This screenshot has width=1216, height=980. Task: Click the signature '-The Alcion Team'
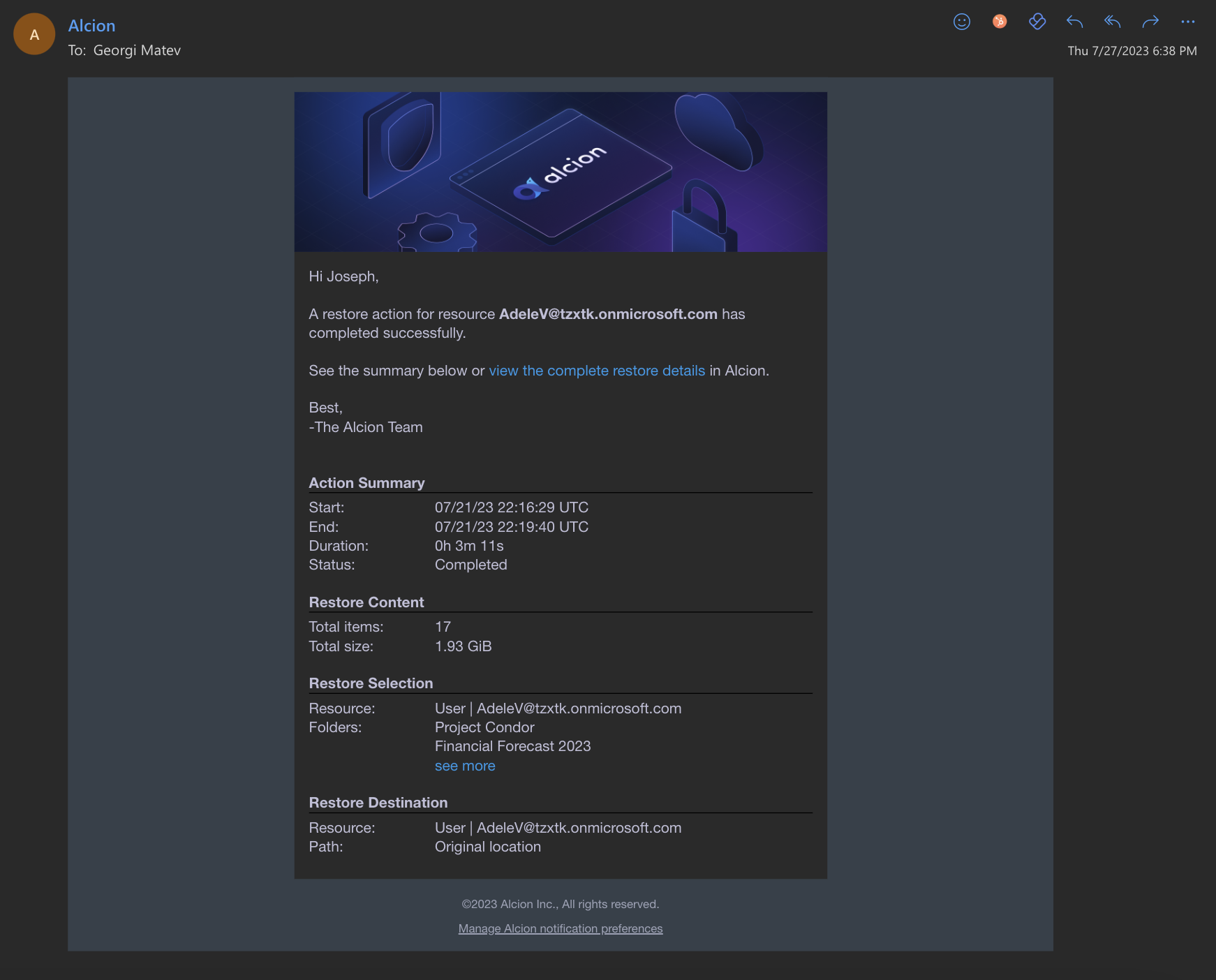pyautogui.click(x=366, y=427)
